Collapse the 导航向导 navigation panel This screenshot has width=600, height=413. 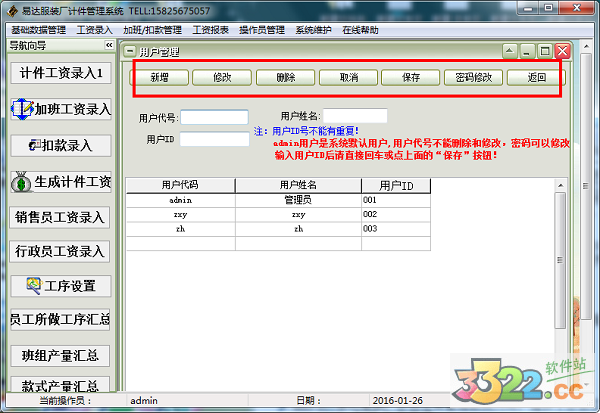(x=109, y=45)
